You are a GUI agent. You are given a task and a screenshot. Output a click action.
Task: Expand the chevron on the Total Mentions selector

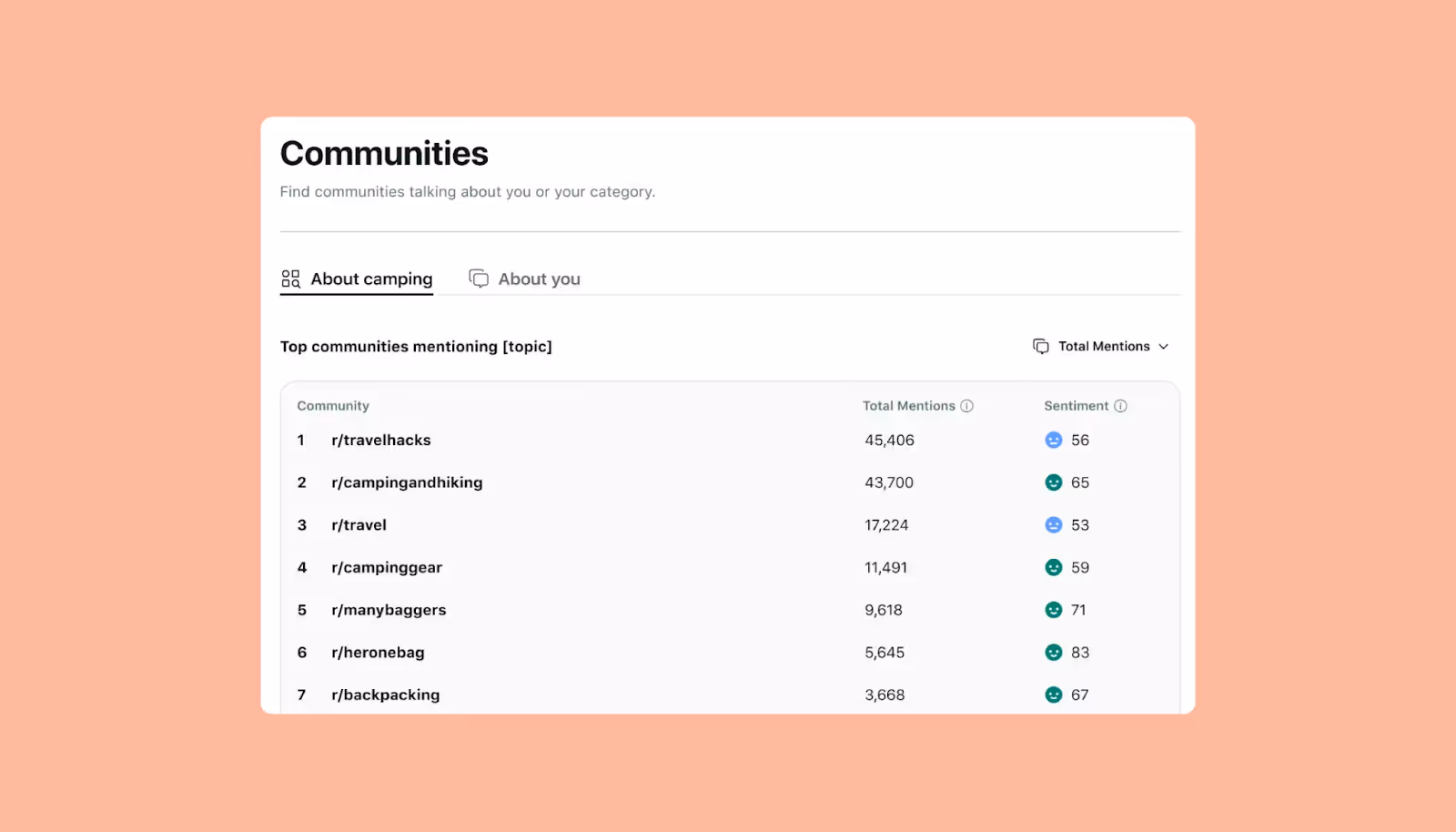(x=1165, y=346)
